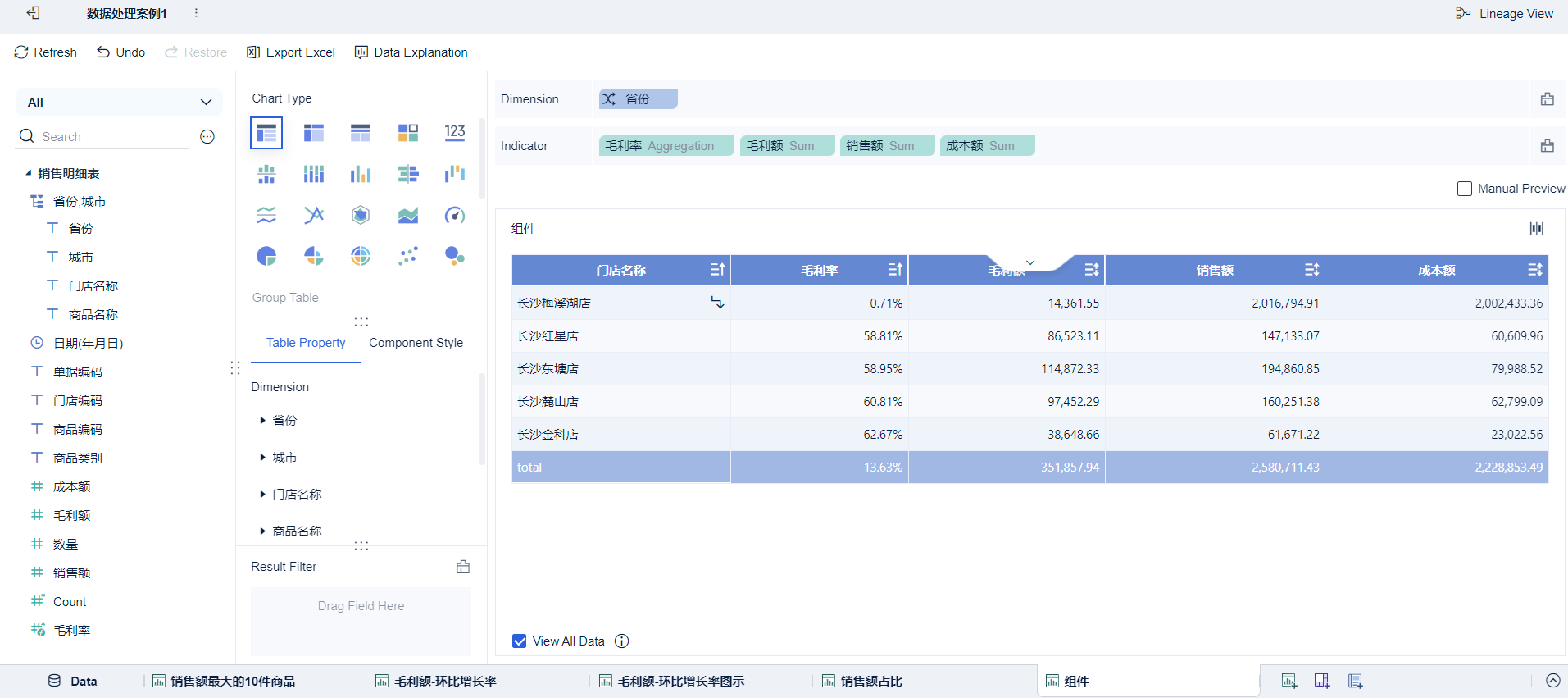This screenshot has height=698, width=1568.
Task: Click the back/exit icon at top left
Action: pyautogui.click(x=33, y=13)
